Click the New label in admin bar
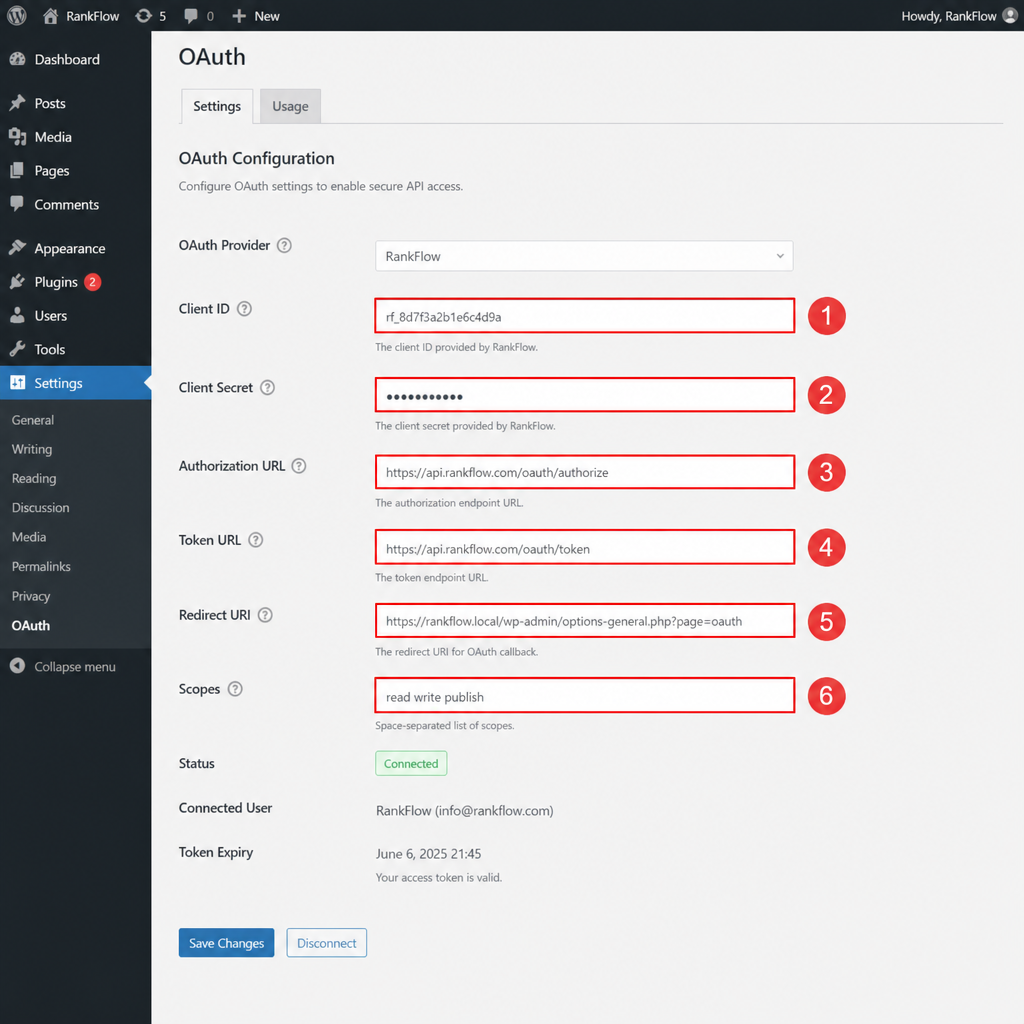1024x1024 pixels. (267, 16)
